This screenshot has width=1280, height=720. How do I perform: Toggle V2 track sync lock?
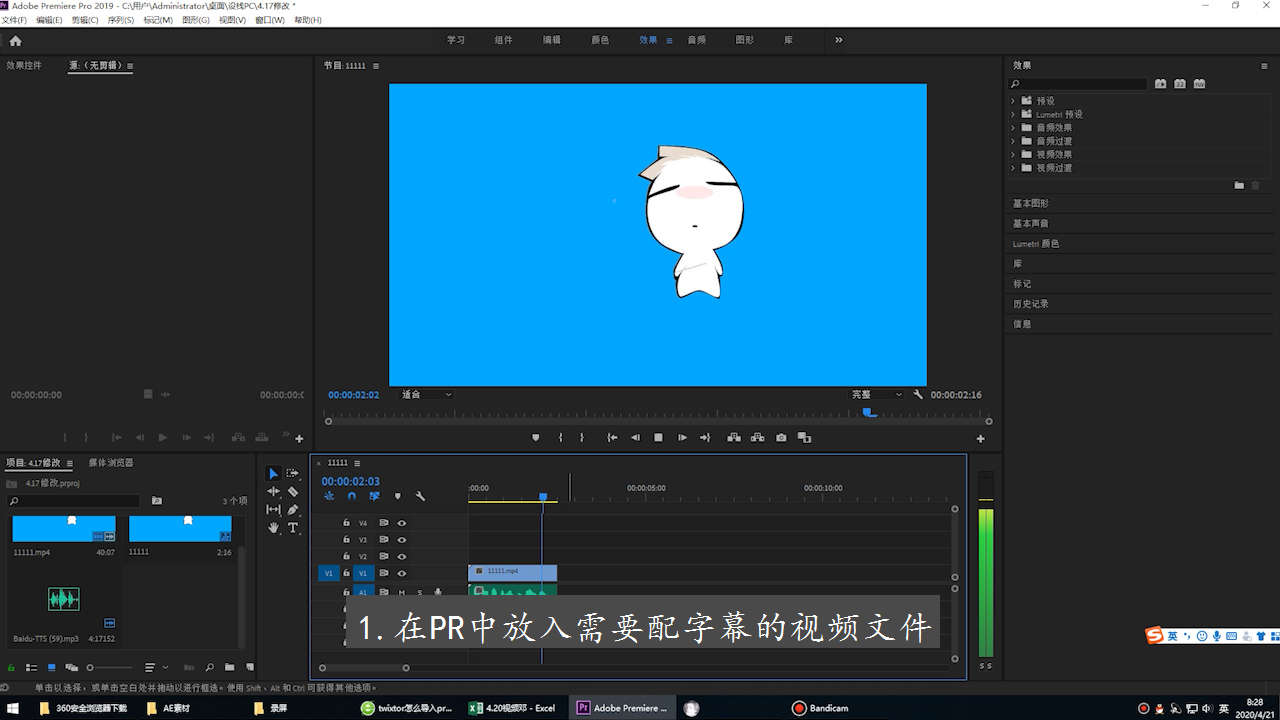[x=383, y=556]
